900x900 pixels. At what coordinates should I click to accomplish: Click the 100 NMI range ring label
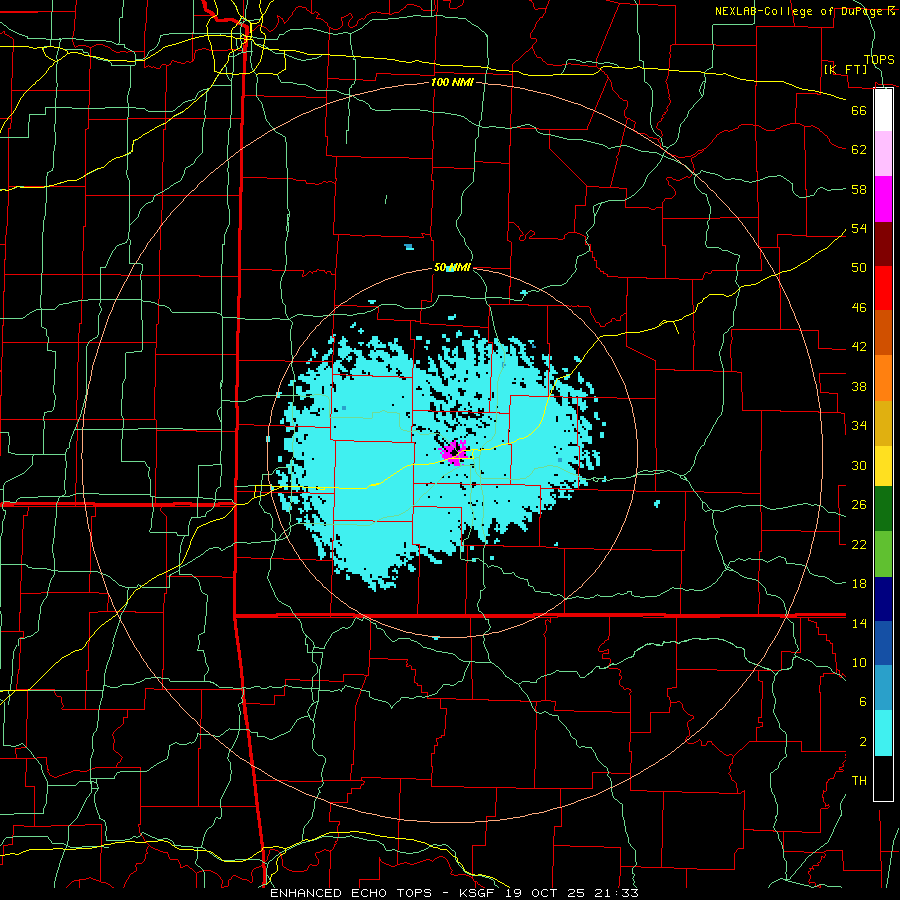pyautogui.click(x=452, y=82)
